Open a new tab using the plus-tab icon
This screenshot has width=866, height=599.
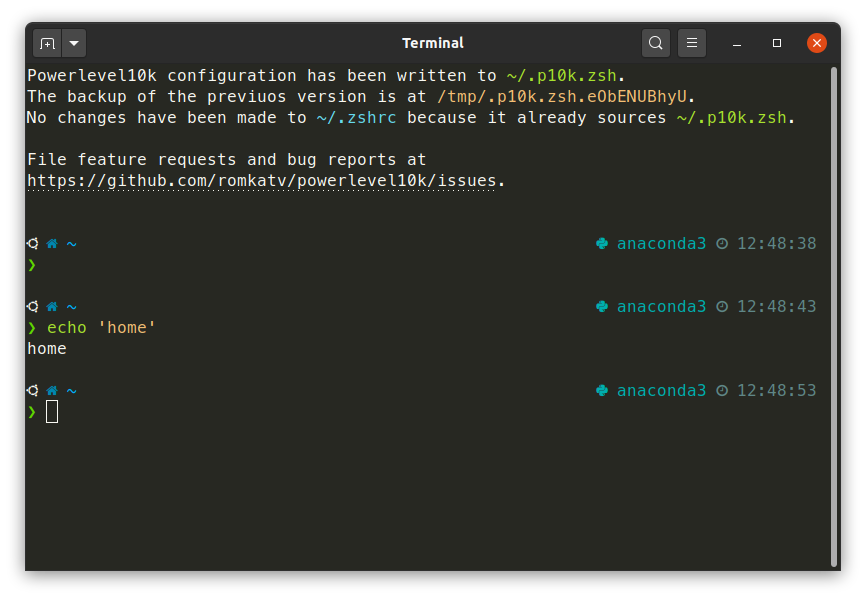(47, 43)
